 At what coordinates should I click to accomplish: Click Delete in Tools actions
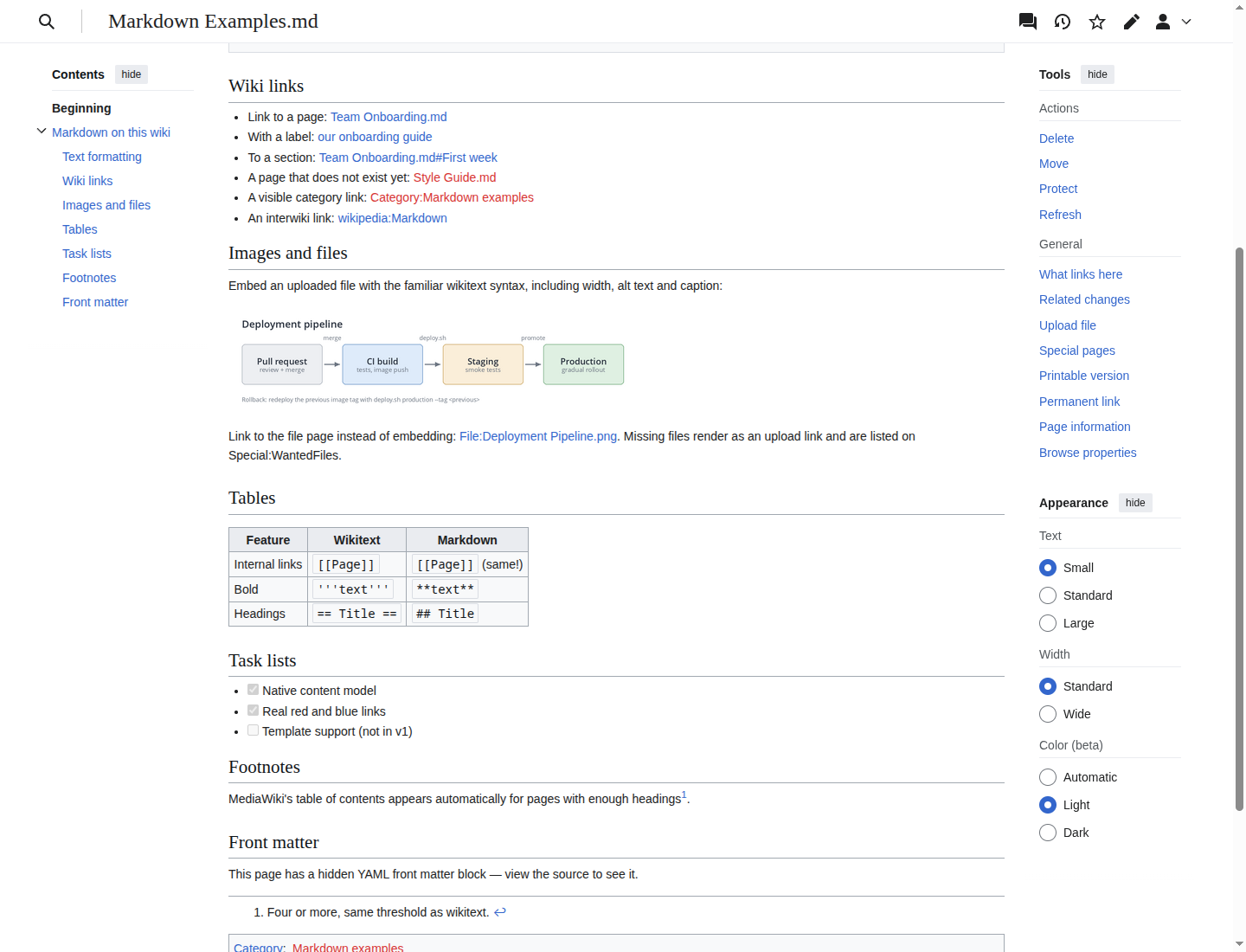[1057, 138]
